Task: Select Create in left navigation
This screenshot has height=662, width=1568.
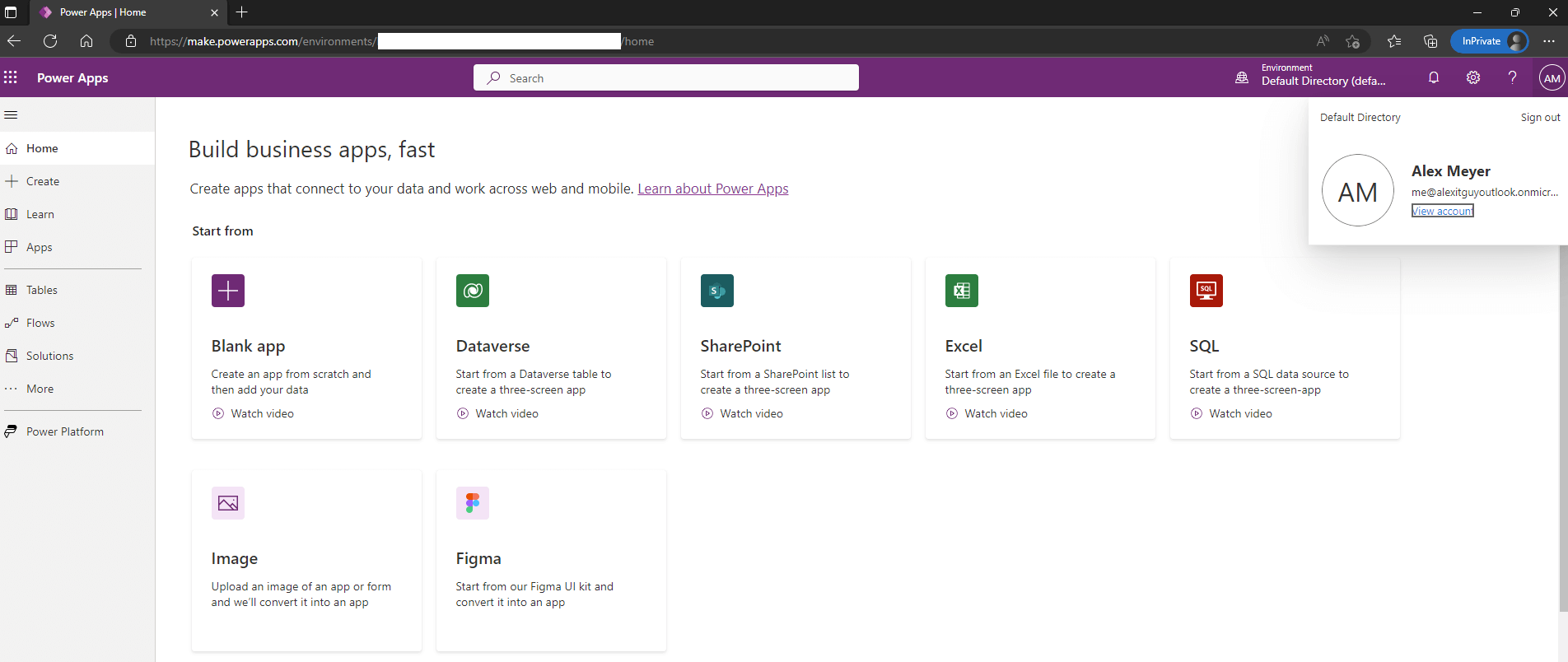Action: (x=77, y=181)
